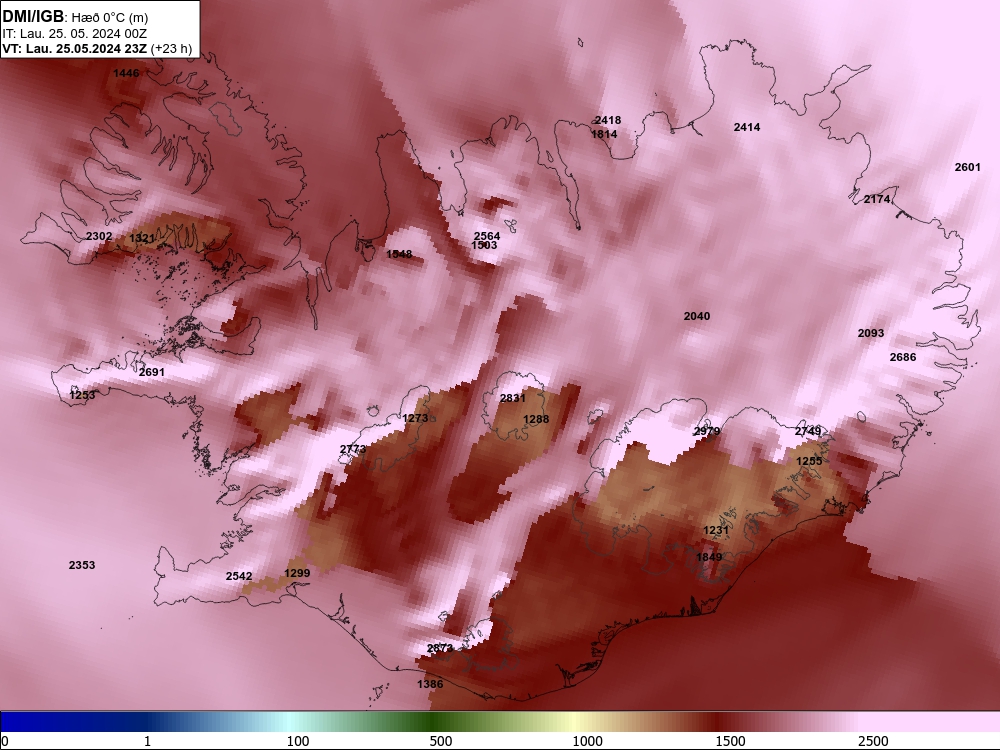Select the 2040 central highland value
Screen dimensions: 1000x750
point(696,316)
